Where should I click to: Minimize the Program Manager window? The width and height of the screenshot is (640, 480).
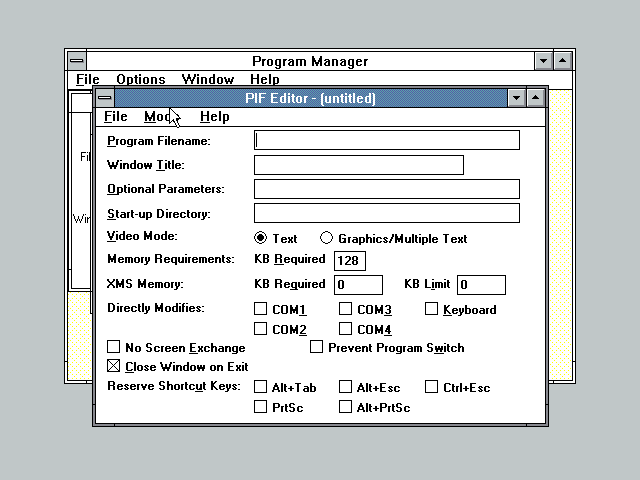(543, 61)
